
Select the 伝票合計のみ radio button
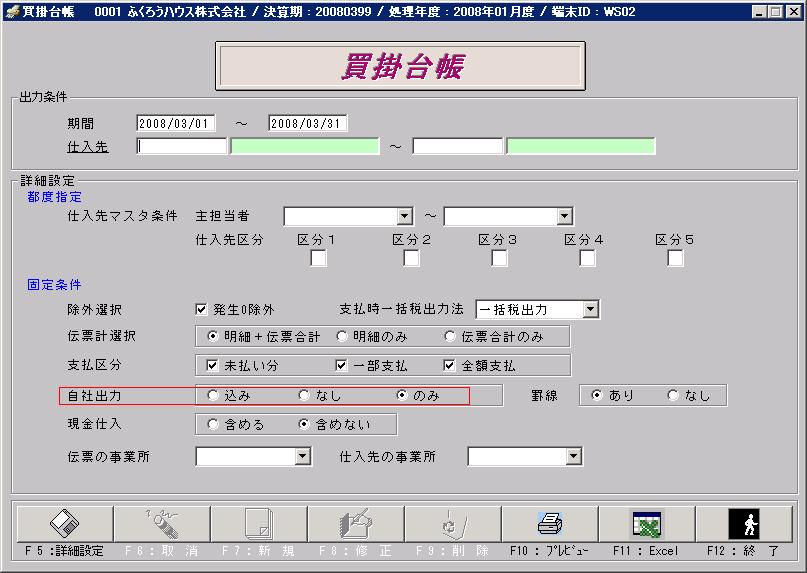pyautogui.click(x=449, y=336)
